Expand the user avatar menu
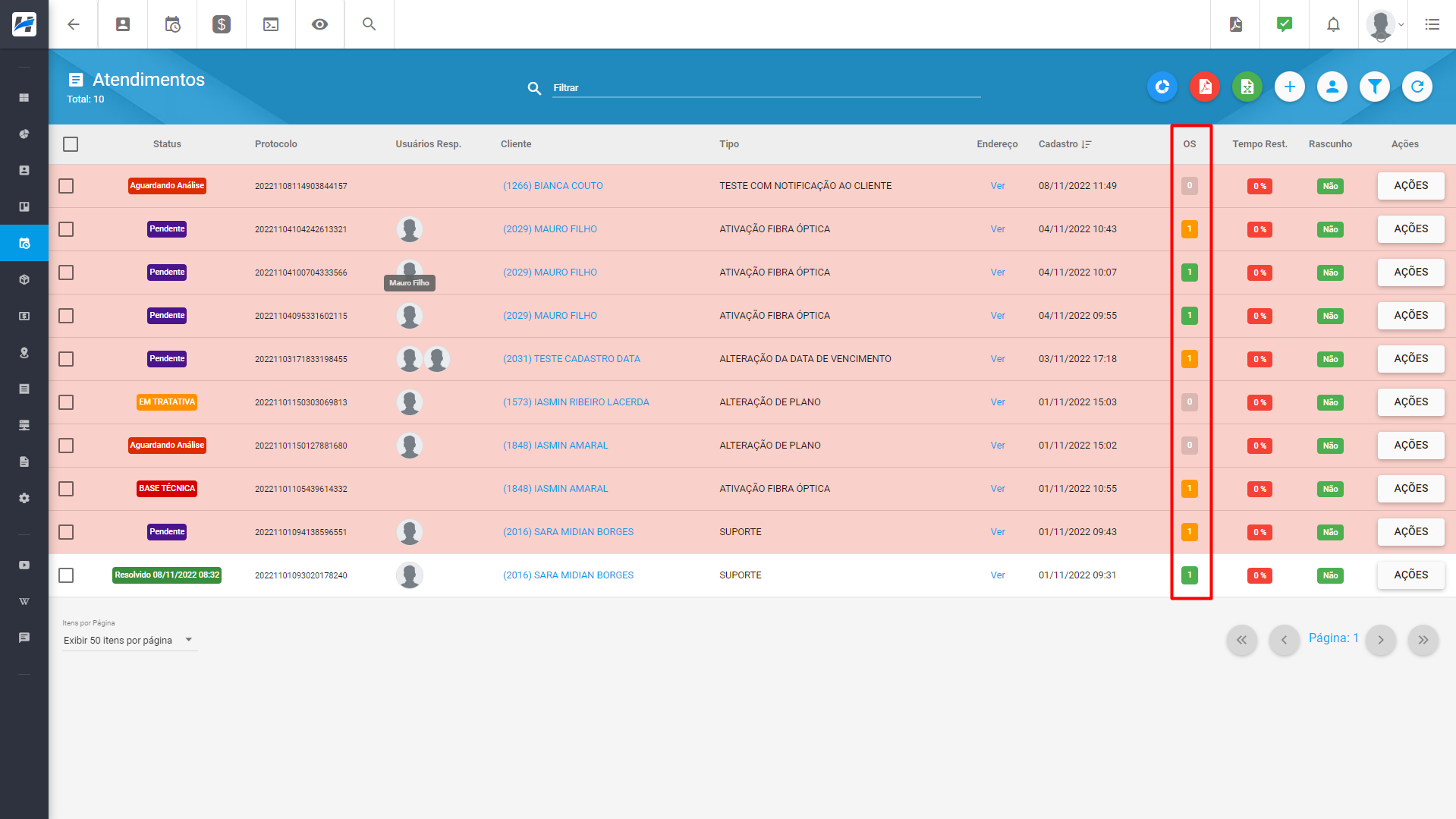 click(1385, 24)
